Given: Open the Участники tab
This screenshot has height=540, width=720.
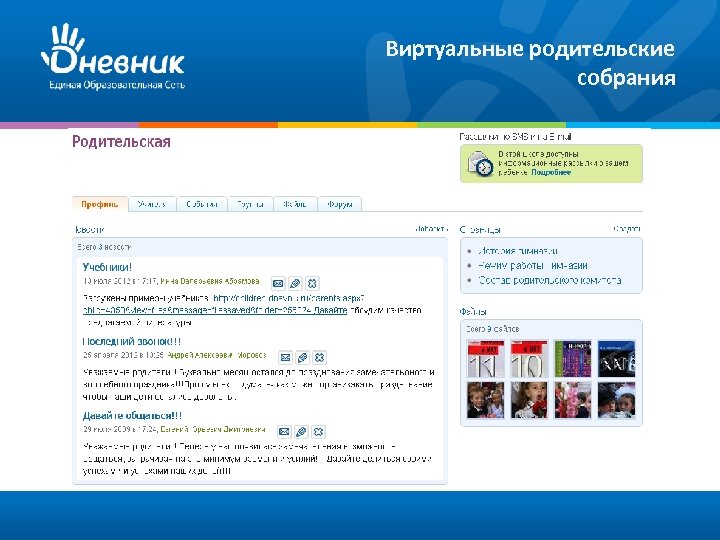Looking at the screenshot, I should click(152, 204).
